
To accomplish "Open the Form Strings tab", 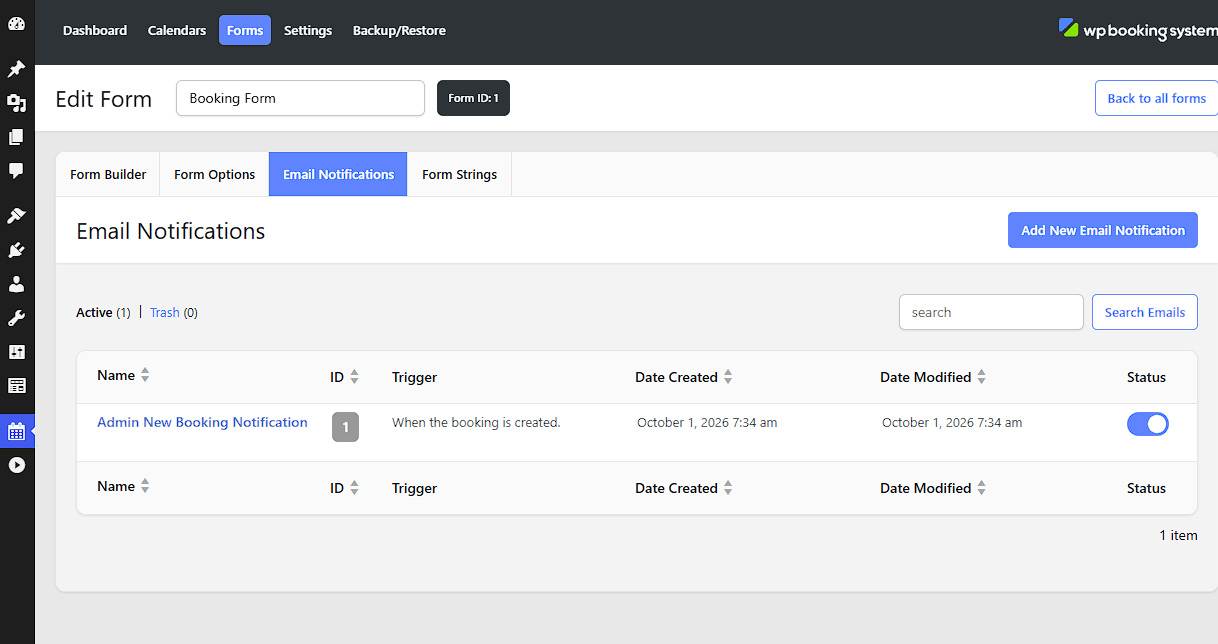I will point(459,174).
